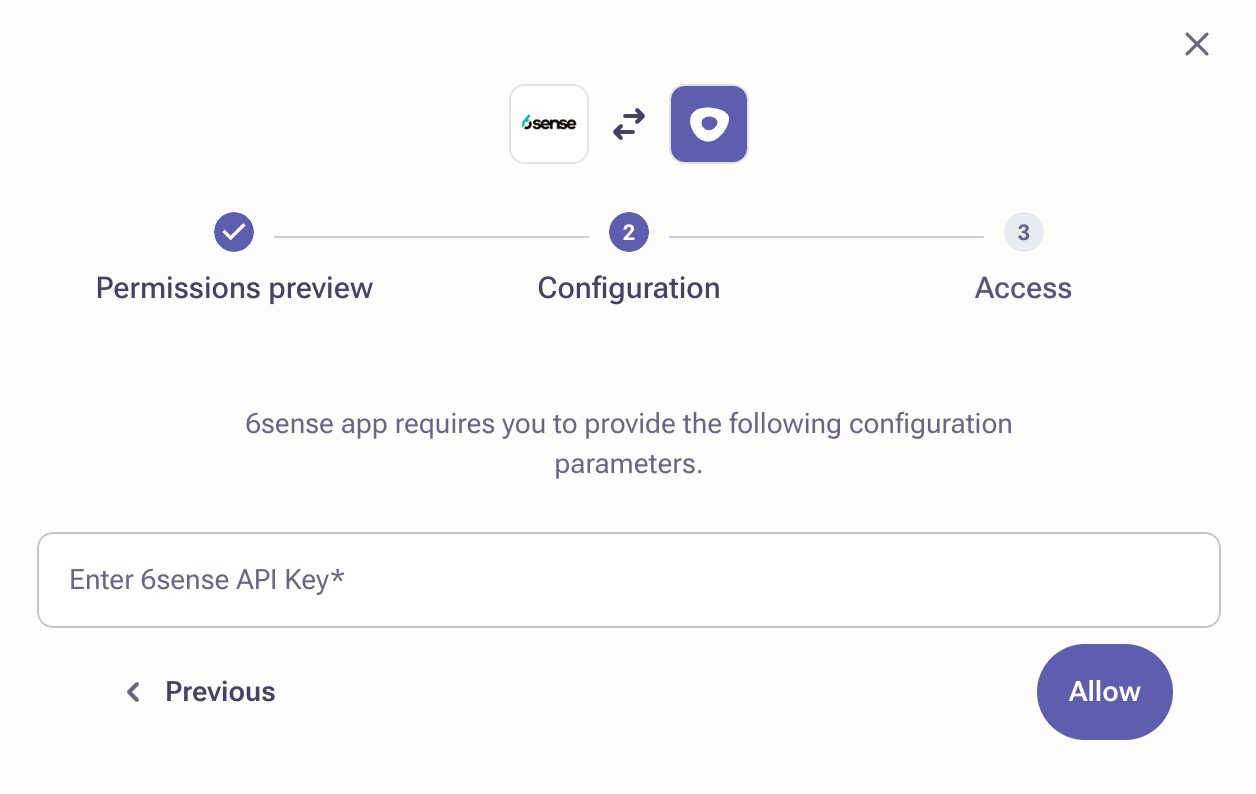The width and height of the screenshot is (1256, 794).
Task: Click the purple Outreach logo tile
Action: tap(709, 124)
